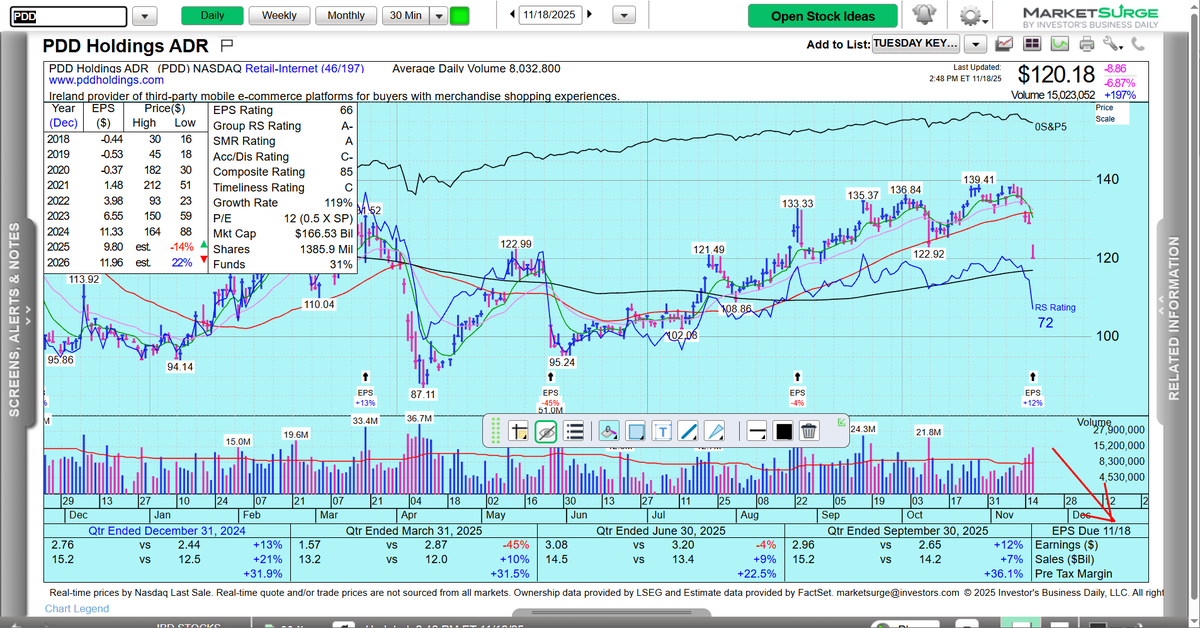Select the Text annotation tool
The image size is (1200, 628).
point(662,431)
